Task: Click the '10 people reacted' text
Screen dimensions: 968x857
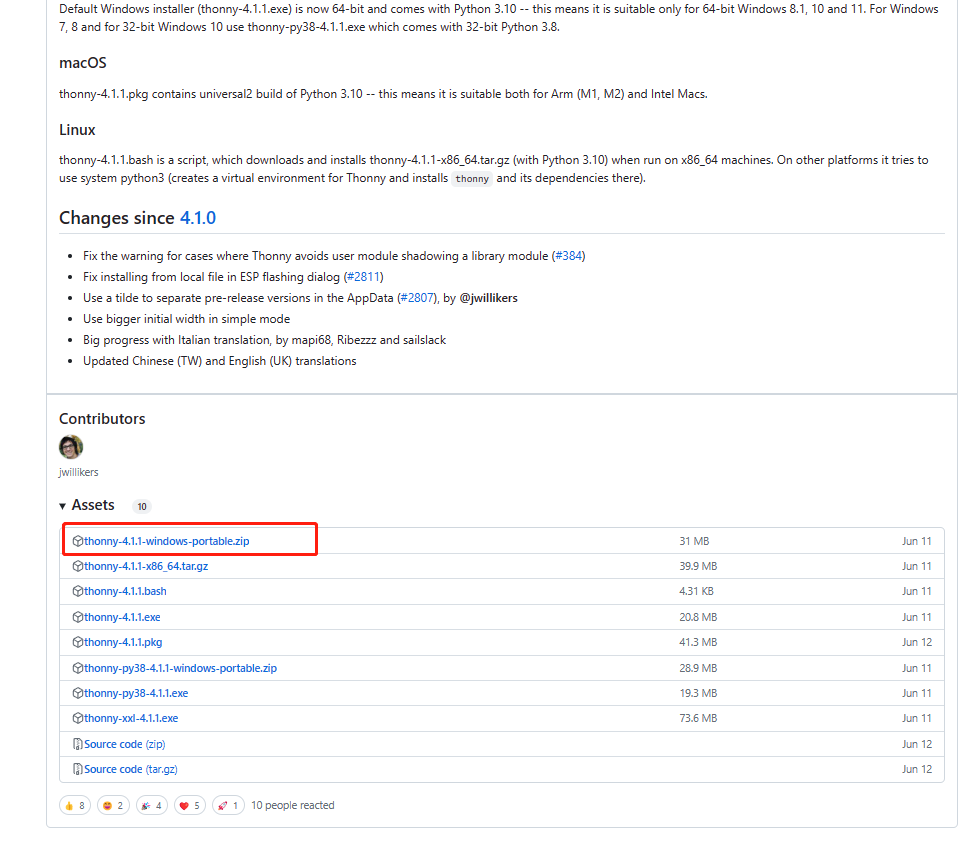Action: coord(293,806)
